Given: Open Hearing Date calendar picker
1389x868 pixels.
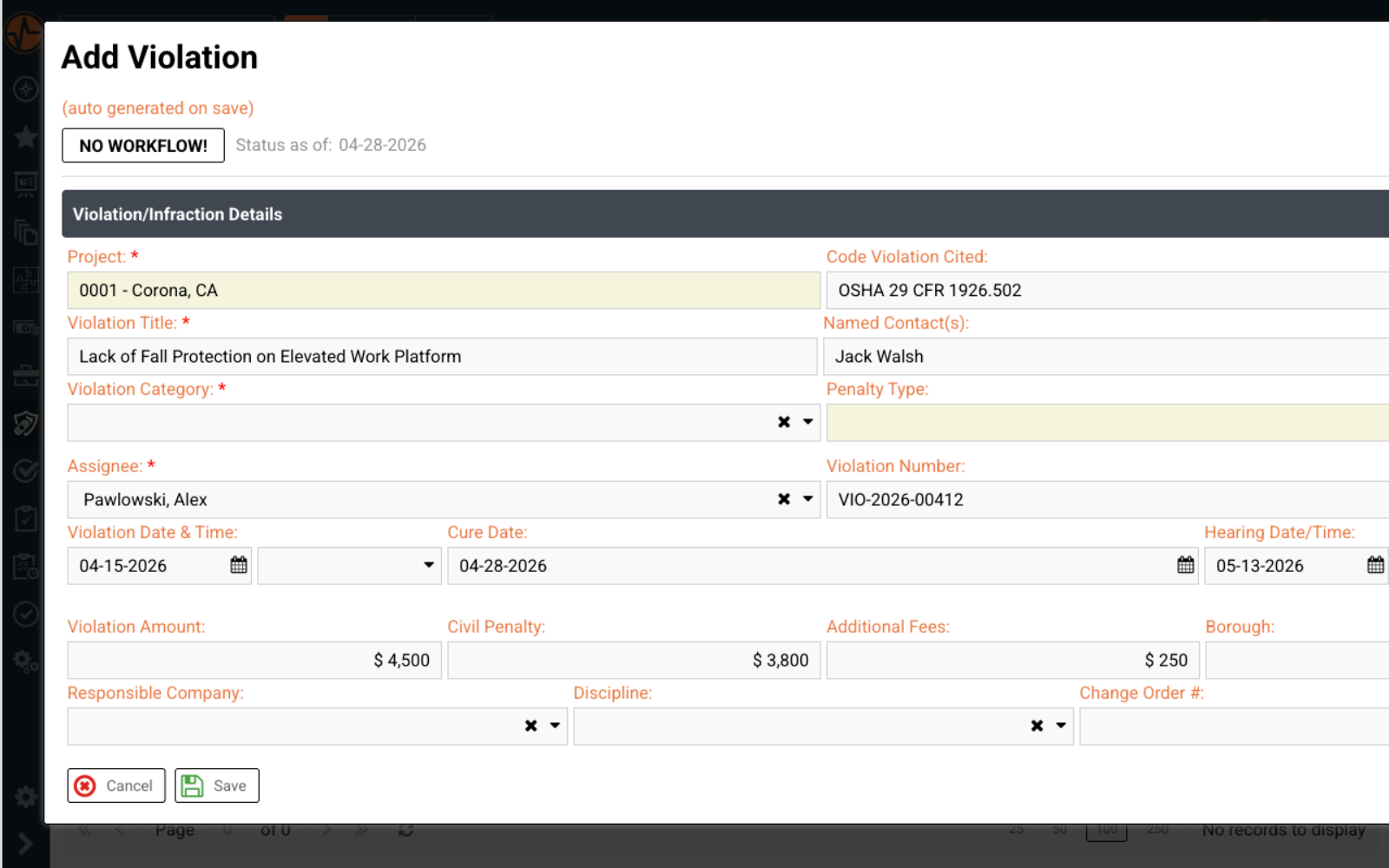Looking at the screenshot, I should [x=1375, y=565].
